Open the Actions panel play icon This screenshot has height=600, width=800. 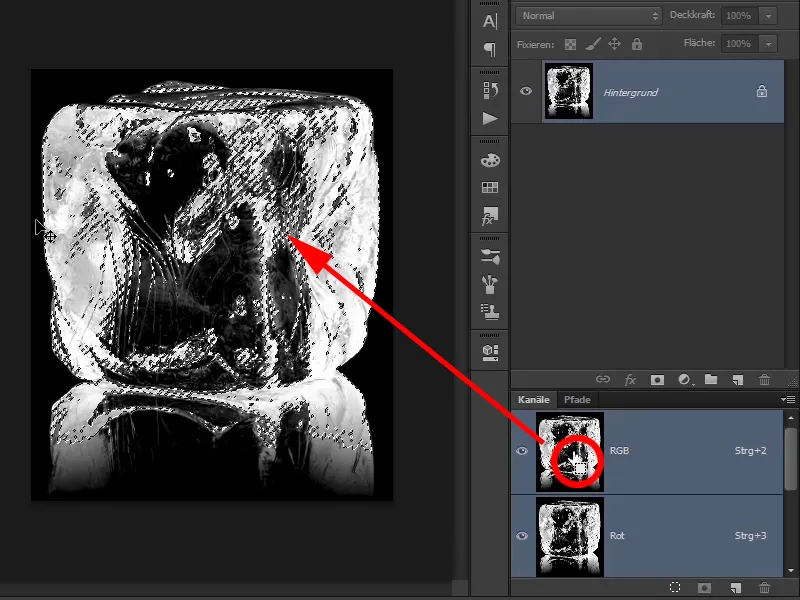click(490, 119)
